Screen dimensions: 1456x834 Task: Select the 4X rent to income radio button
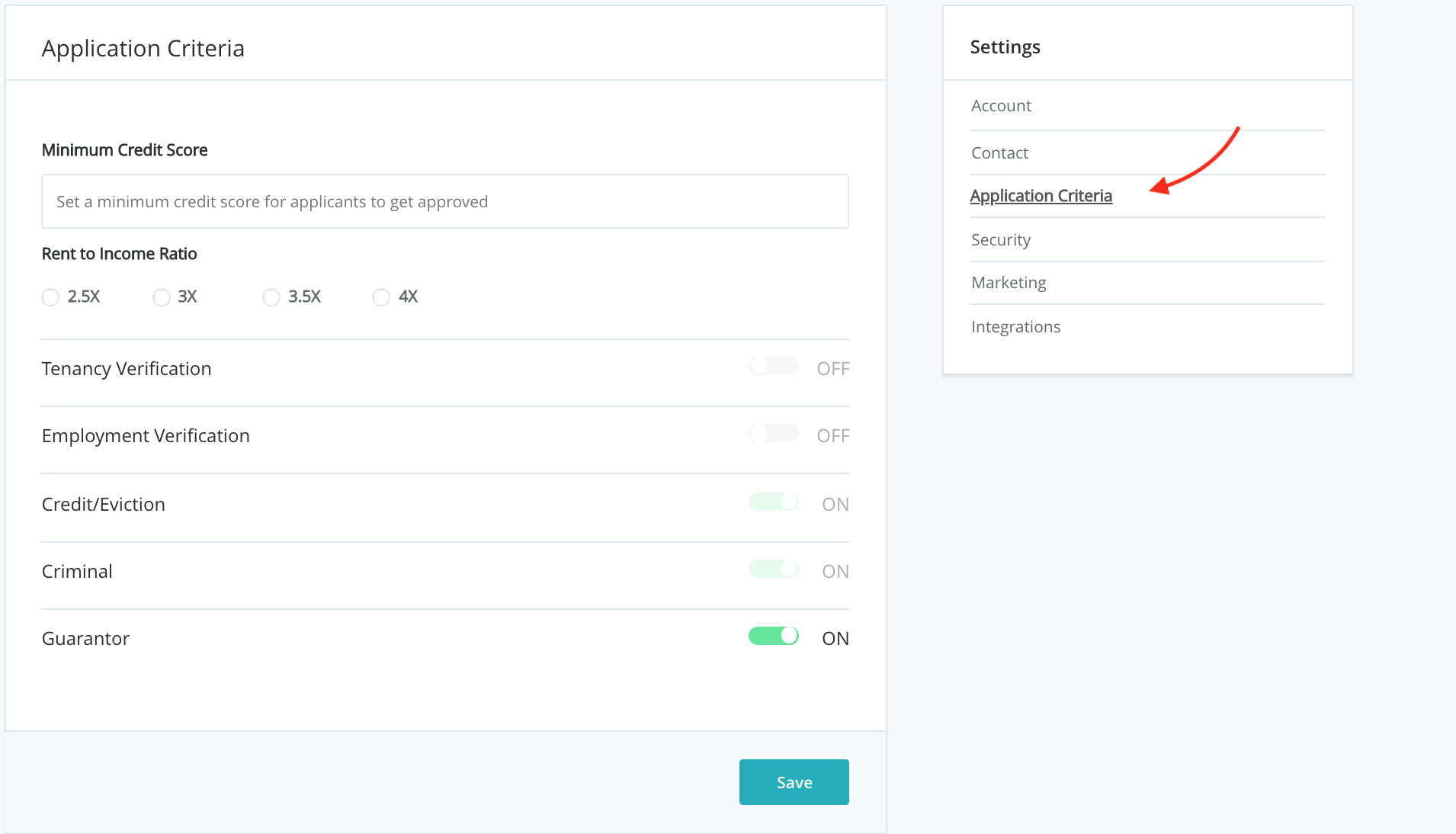pos(381,297)
